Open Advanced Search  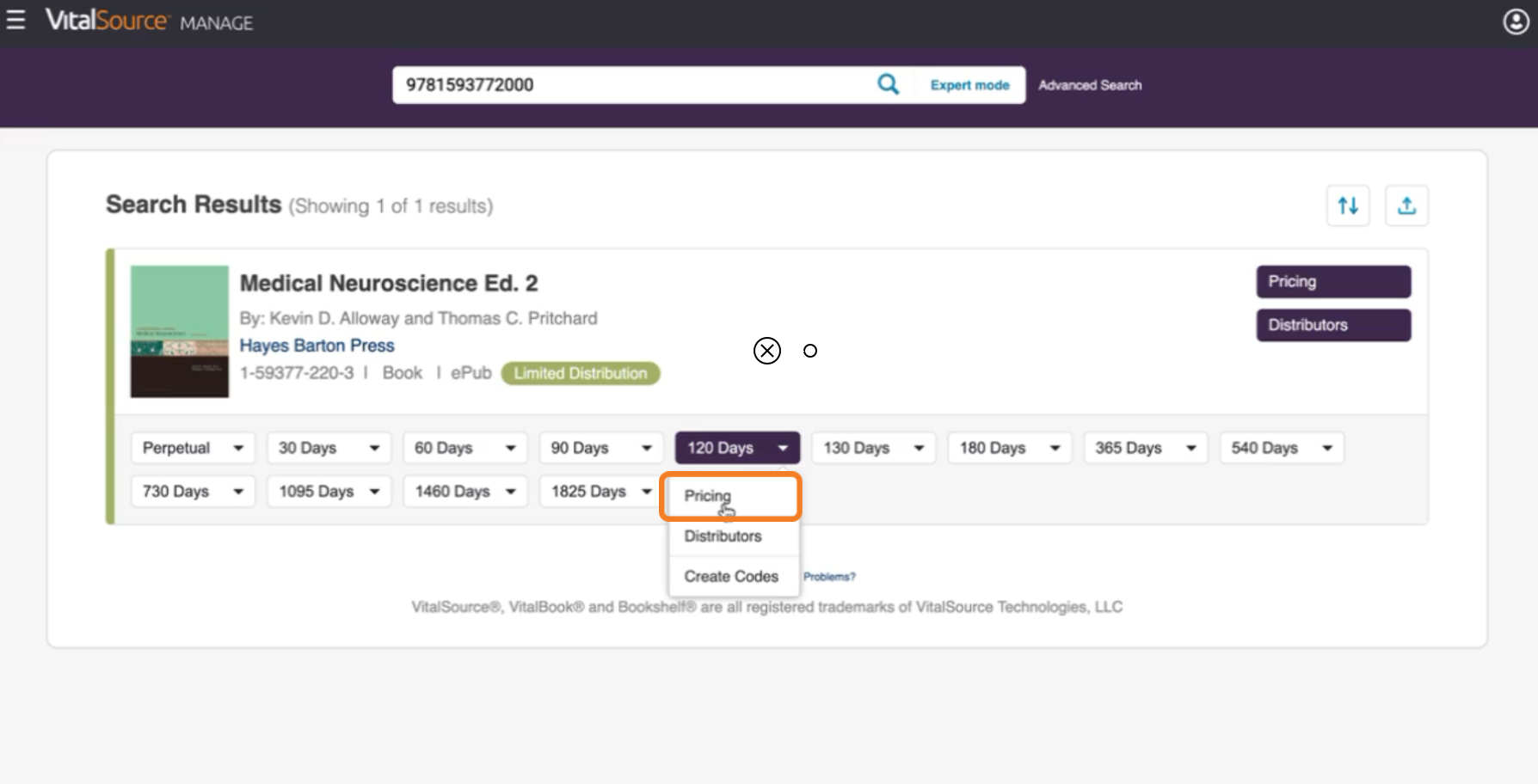pyautogui.click(x=1090, y=85)
